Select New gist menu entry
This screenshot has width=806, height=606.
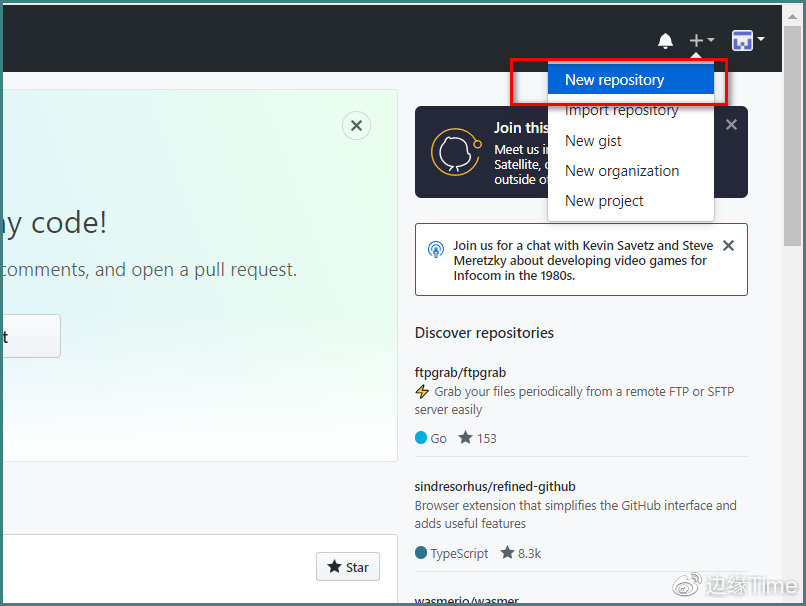click(x=631, y=140)
